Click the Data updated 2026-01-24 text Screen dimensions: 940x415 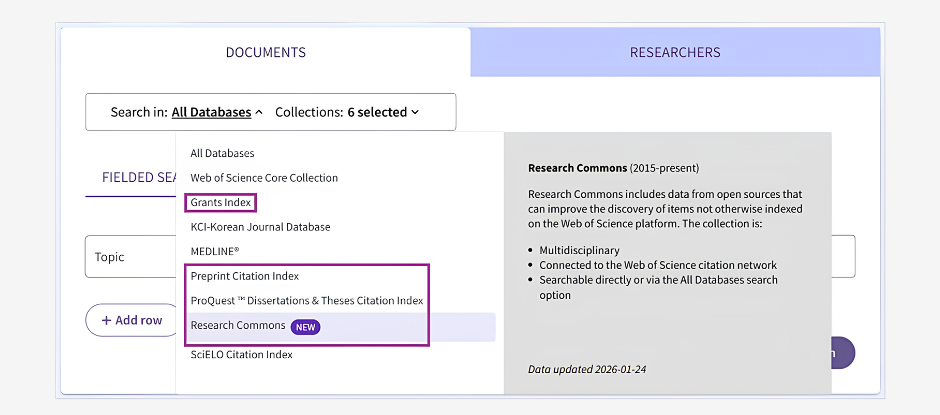point(587,369)
